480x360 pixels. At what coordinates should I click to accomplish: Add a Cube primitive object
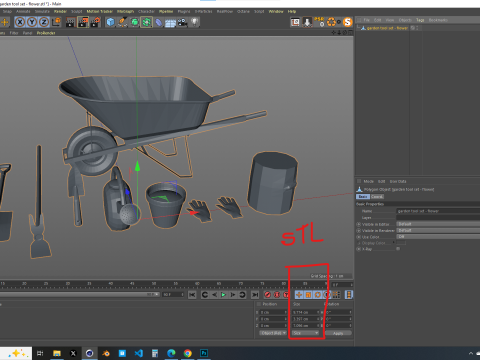(110, 22)
